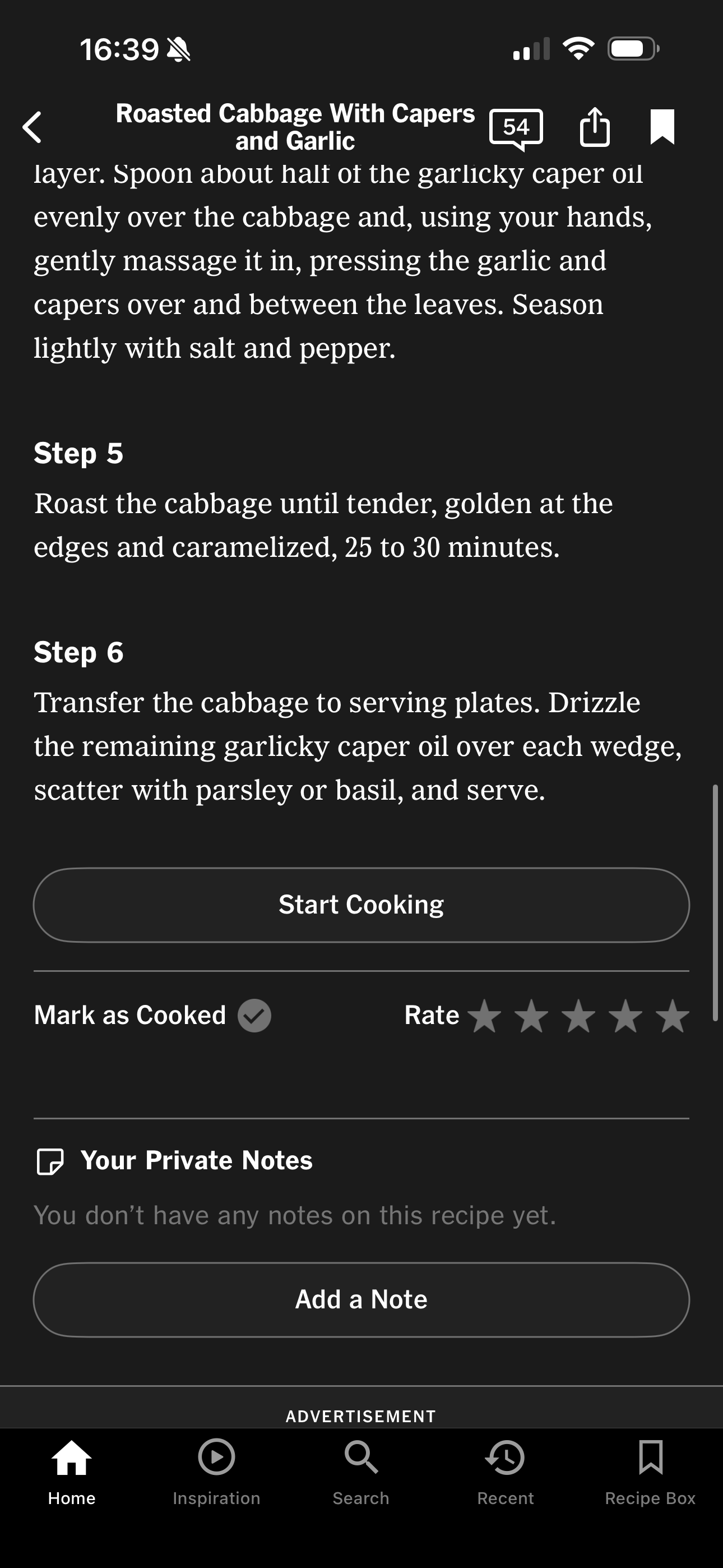The image size is (723, 1568).
Task: Tap the Step 6 heading
Action: [x=79, y=653]
